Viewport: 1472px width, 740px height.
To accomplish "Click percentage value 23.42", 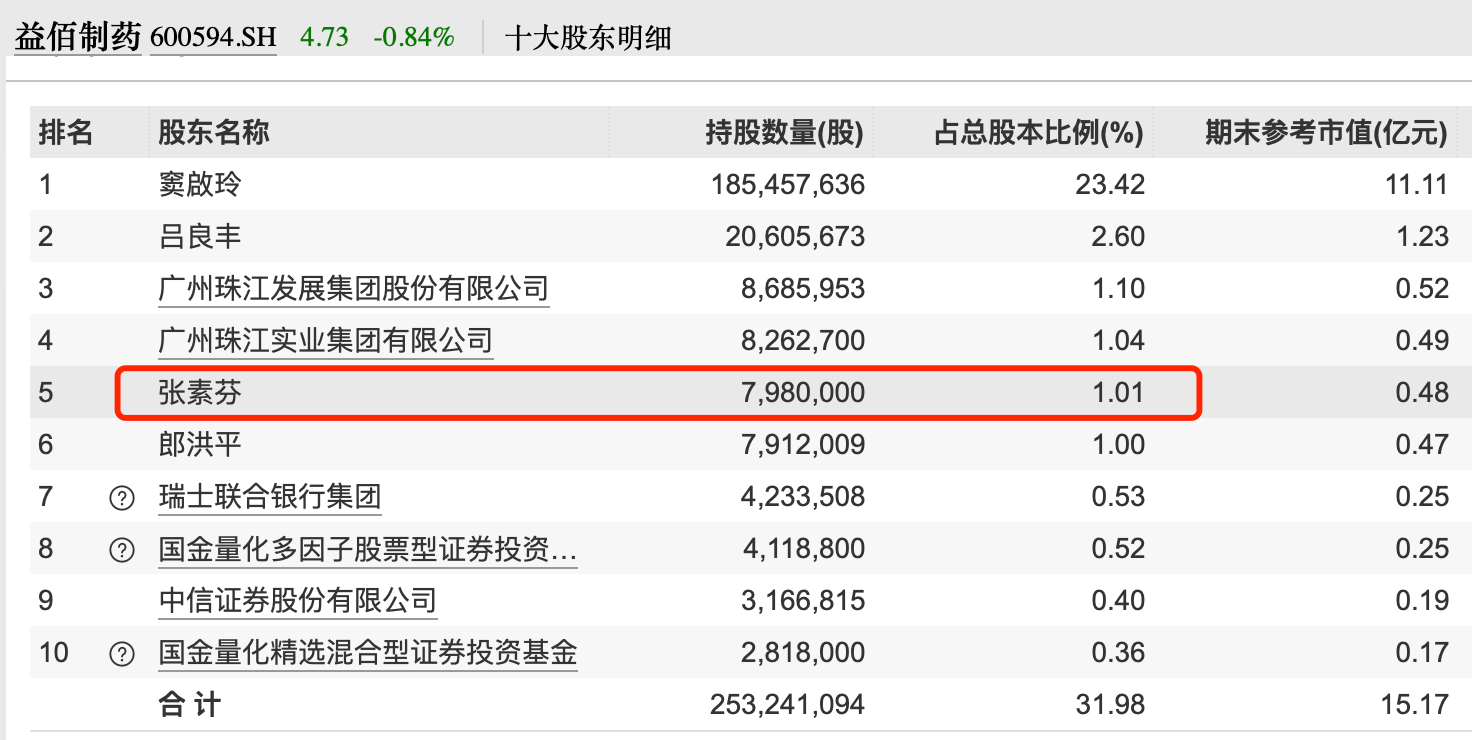I will tap(1111, 185).
